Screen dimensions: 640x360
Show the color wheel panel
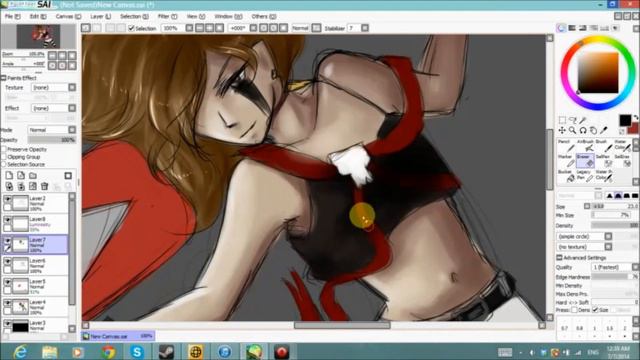coord(562,28)
